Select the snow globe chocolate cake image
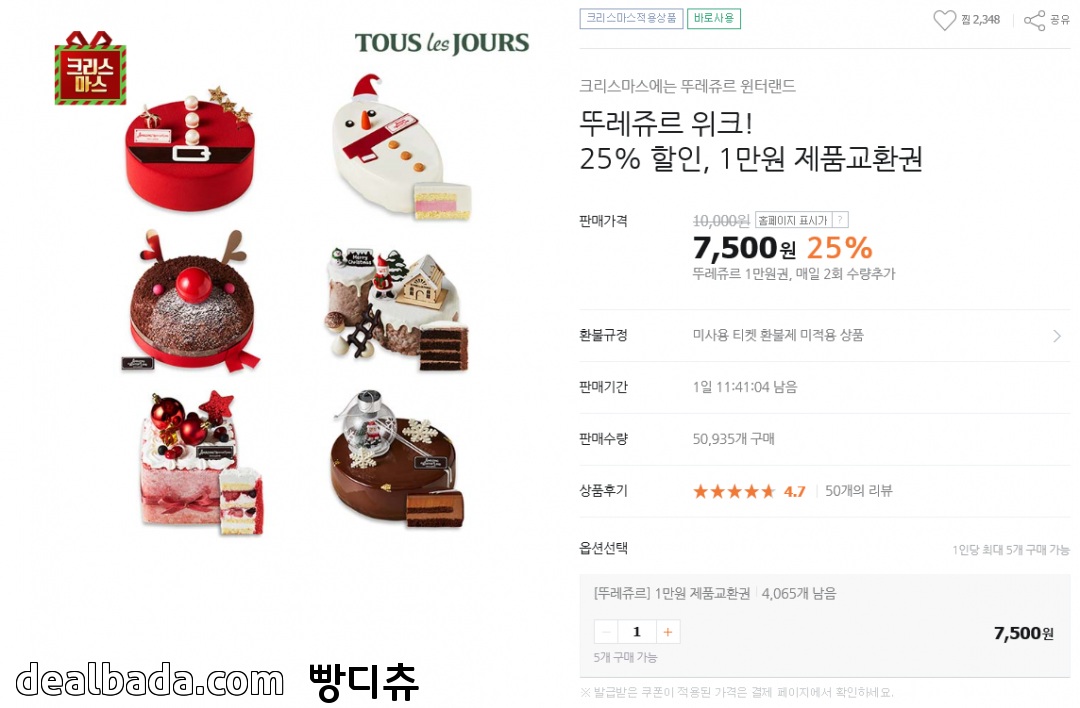Image resolution: width=1080 pixels, height=708 pixels. 397,459
